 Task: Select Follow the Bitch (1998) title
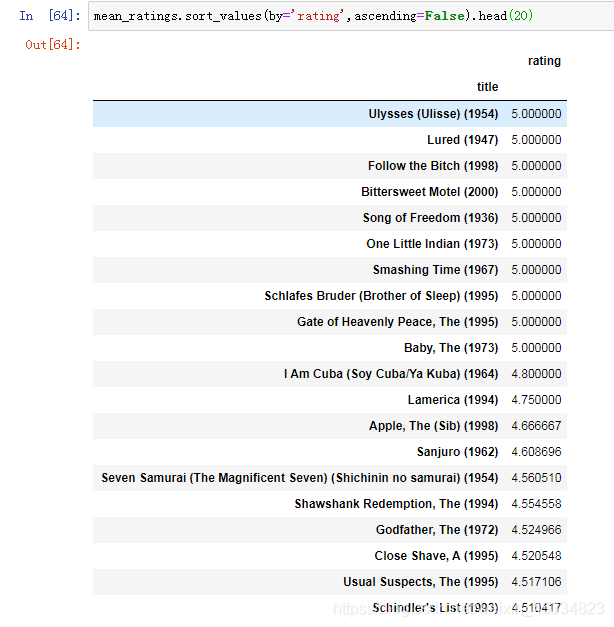pyautogui.click(x=433, y=166)
